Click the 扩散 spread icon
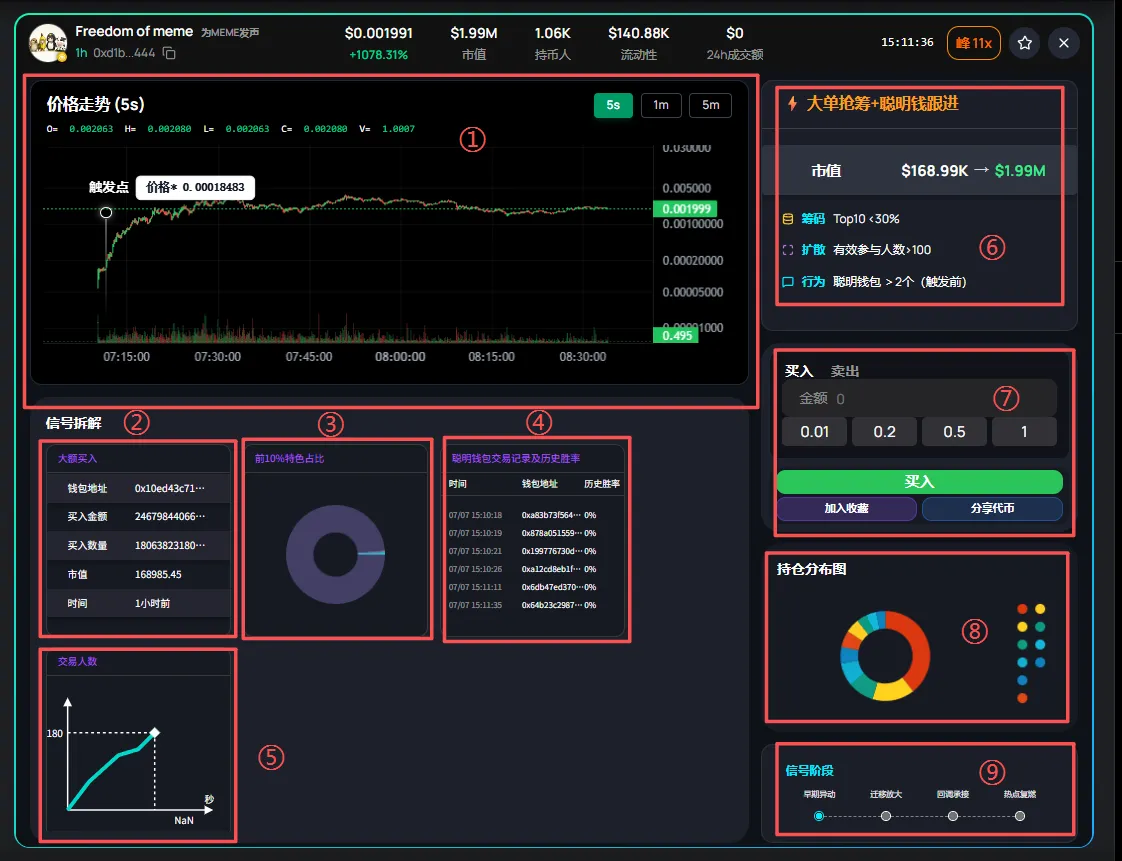Image resolution: width=1122 pixels, height=861 pixels. click(x=788, y=250)
